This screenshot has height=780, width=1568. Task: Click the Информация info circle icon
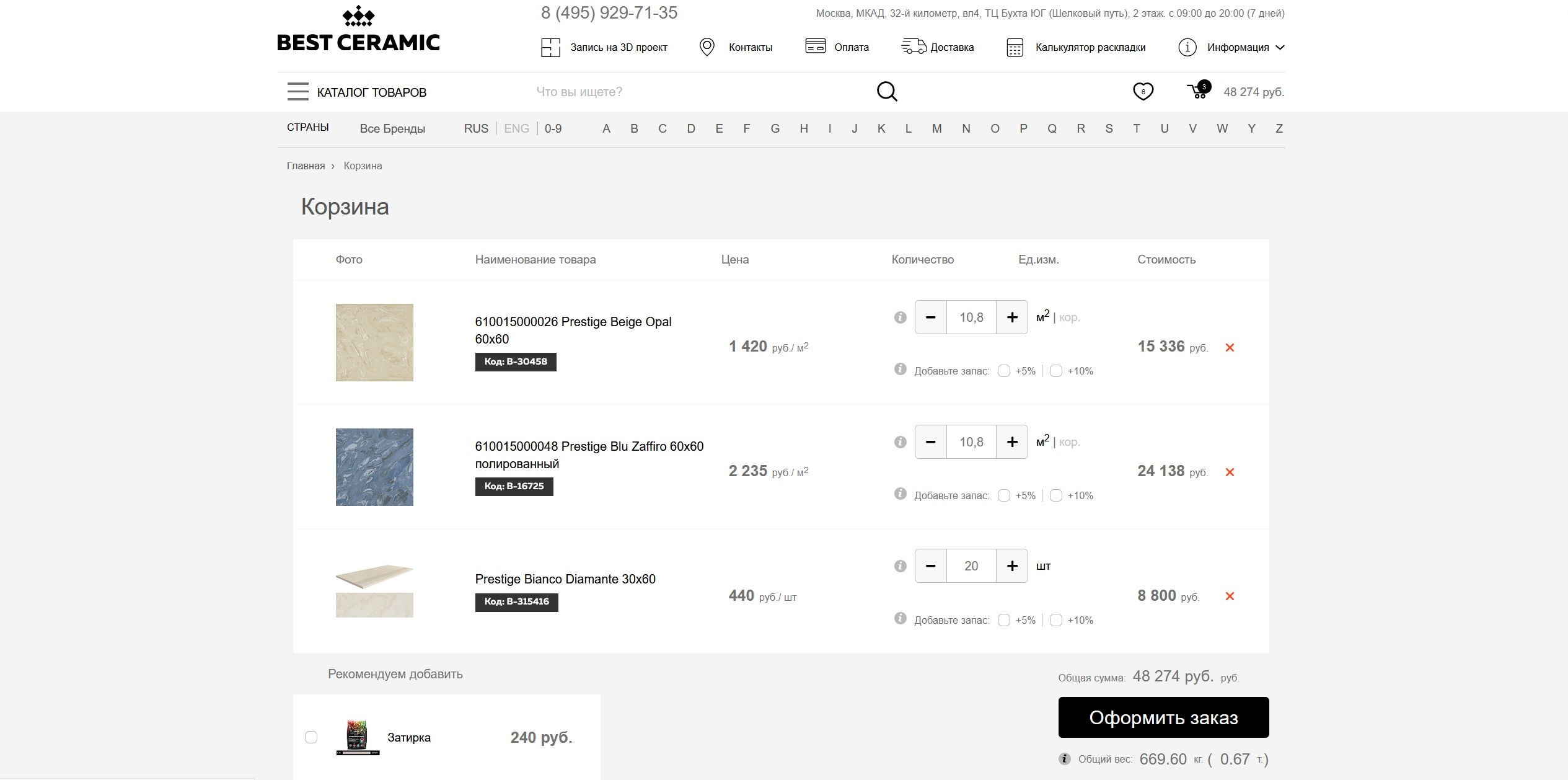point(1187,47)
